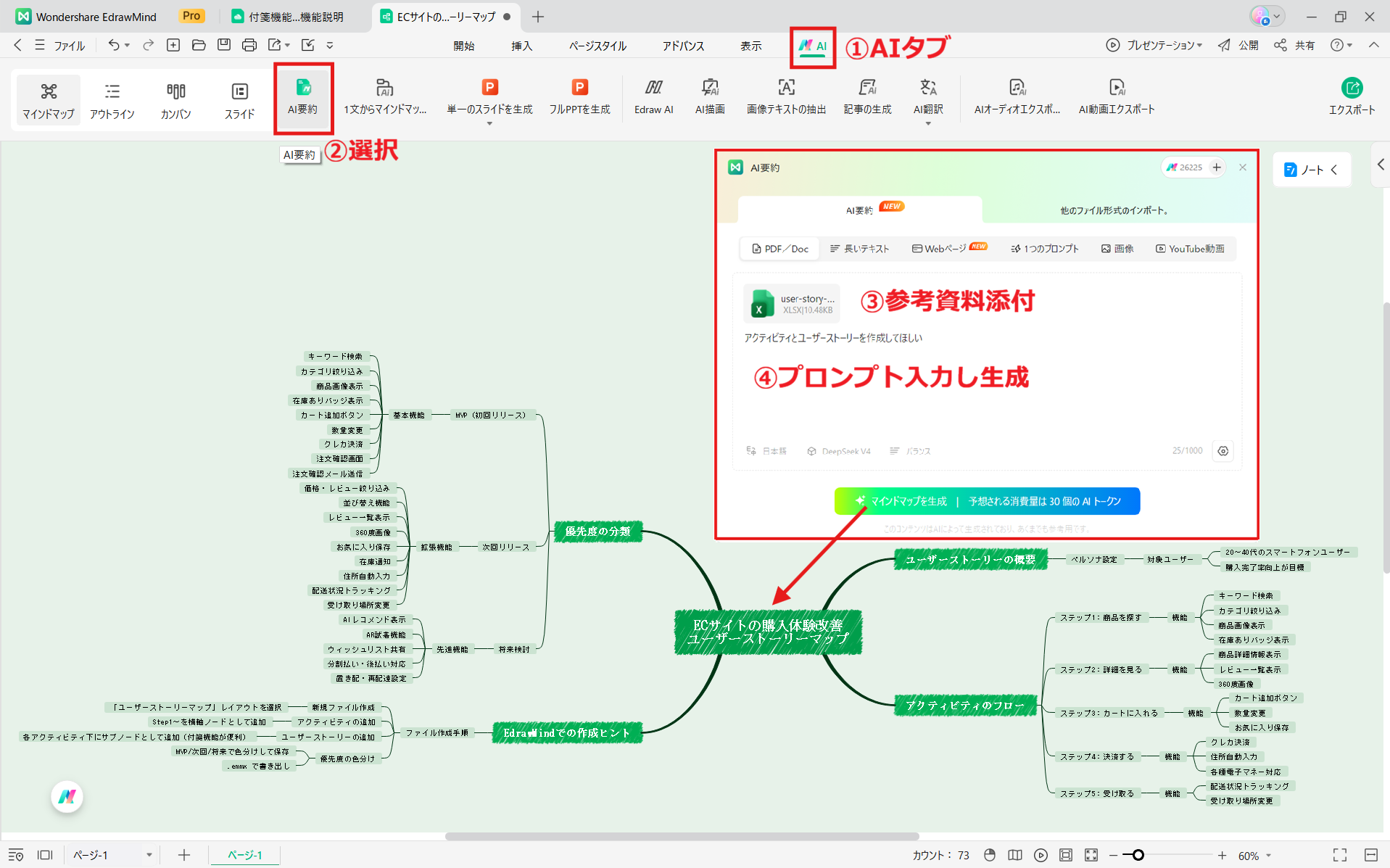Click 単一のスライドを生成 icon
This screenshot has height=868, width=1390.
click(490, 88)
